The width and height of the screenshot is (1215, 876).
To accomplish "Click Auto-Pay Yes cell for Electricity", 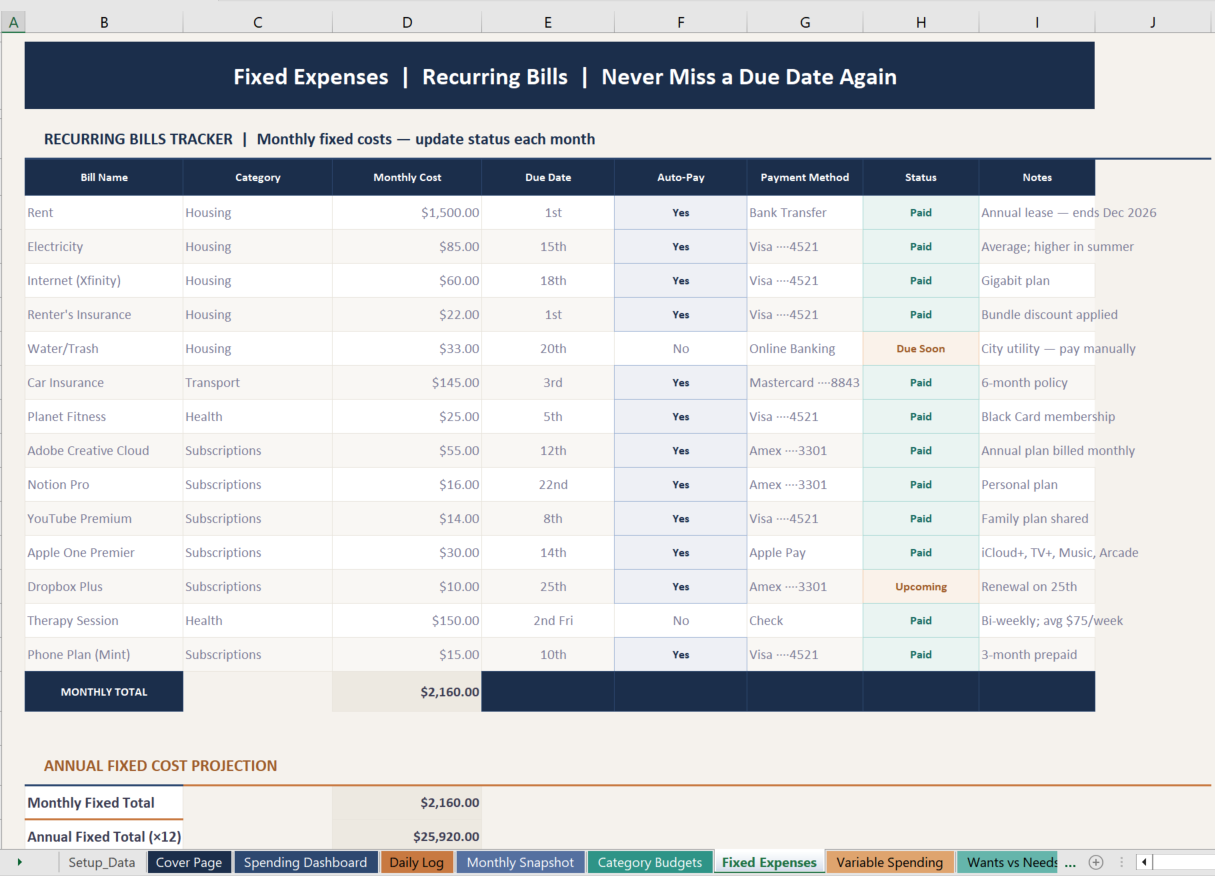I will (681, 247).
